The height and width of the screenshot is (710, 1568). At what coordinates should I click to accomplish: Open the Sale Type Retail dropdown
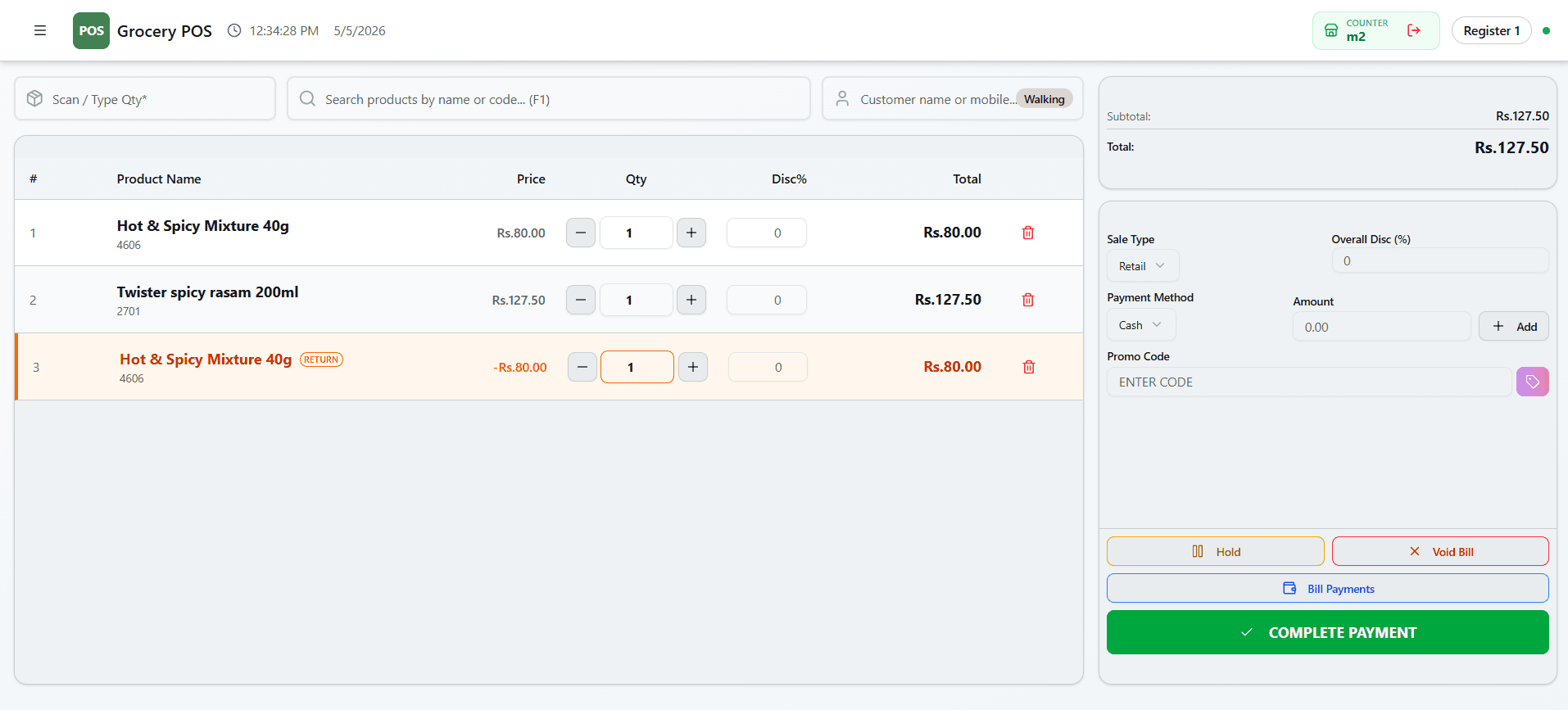[1143, 266]
